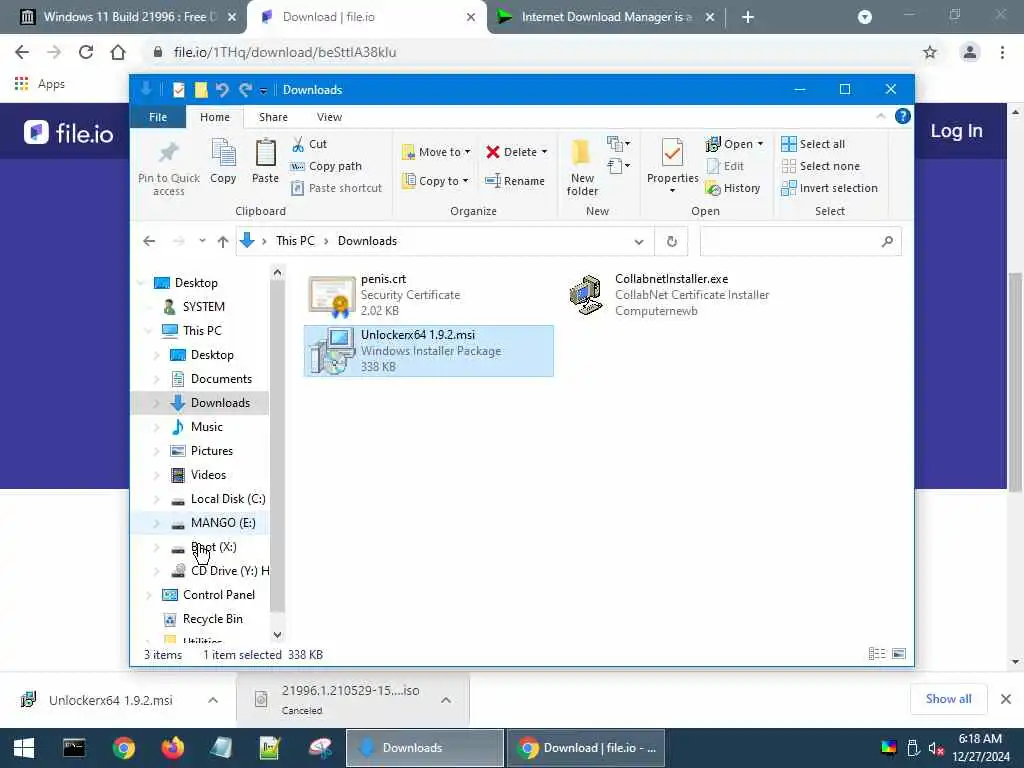Click Edit in the Open group

coord(726,167)
